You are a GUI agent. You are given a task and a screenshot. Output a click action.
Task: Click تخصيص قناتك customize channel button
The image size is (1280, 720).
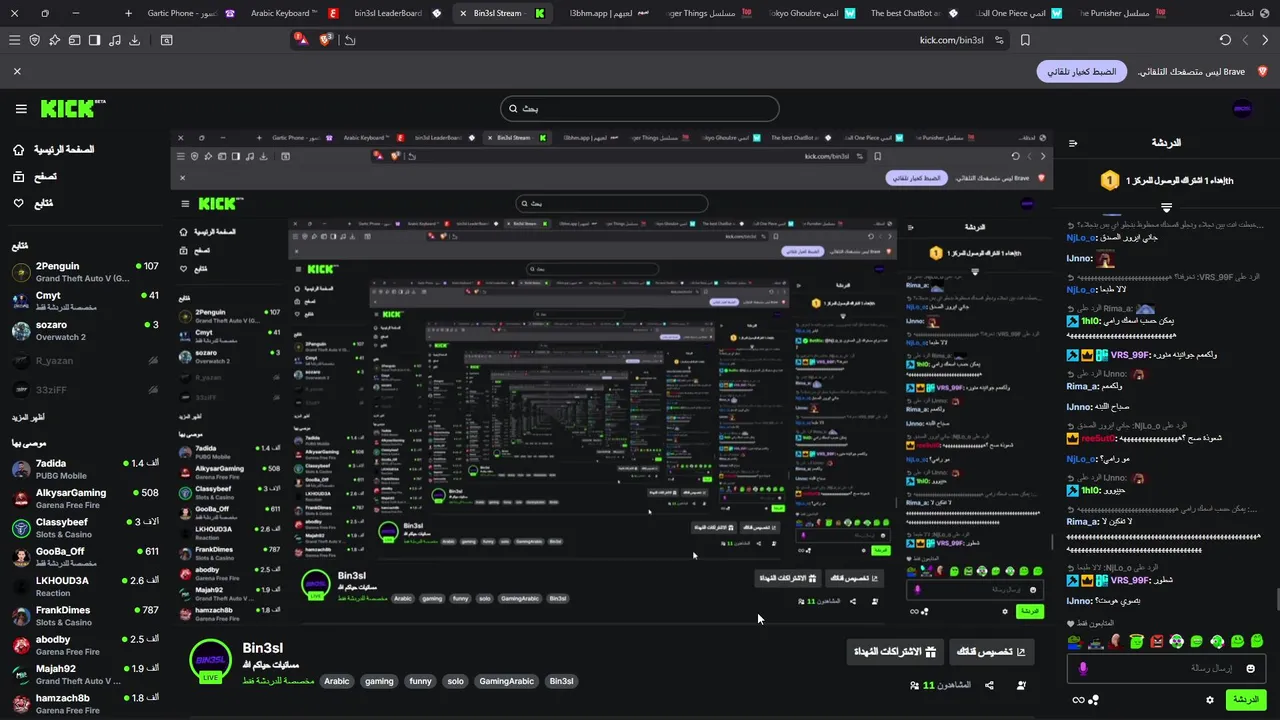point(992,652)
